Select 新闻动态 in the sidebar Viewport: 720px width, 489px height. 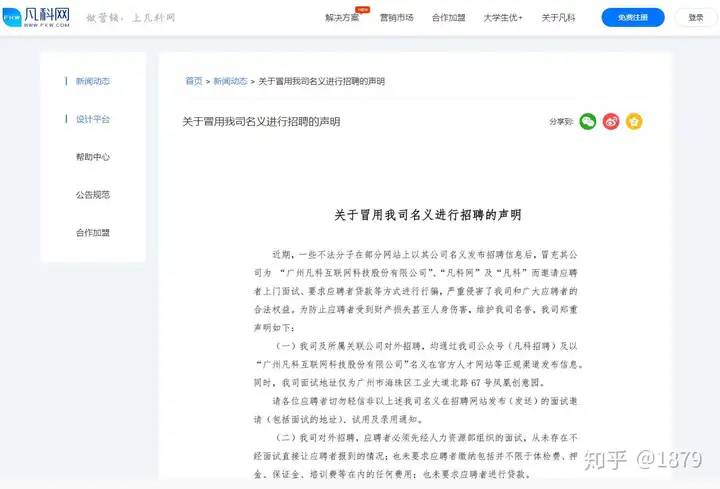coord(93,81)
